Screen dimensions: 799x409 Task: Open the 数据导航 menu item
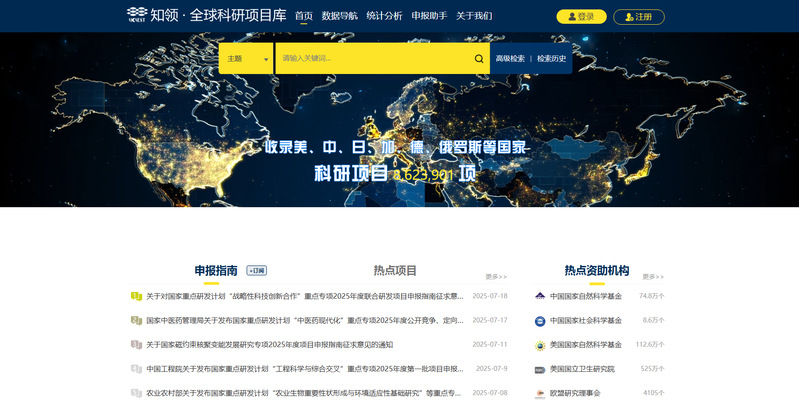339,16
